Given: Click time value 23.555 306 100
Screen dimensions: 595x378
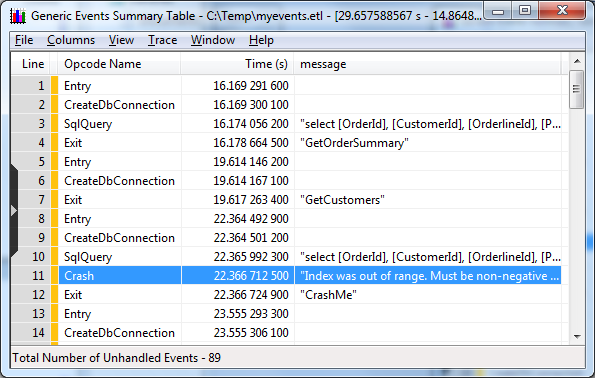Looking at the screenshot, I should [x=251, y=332].
